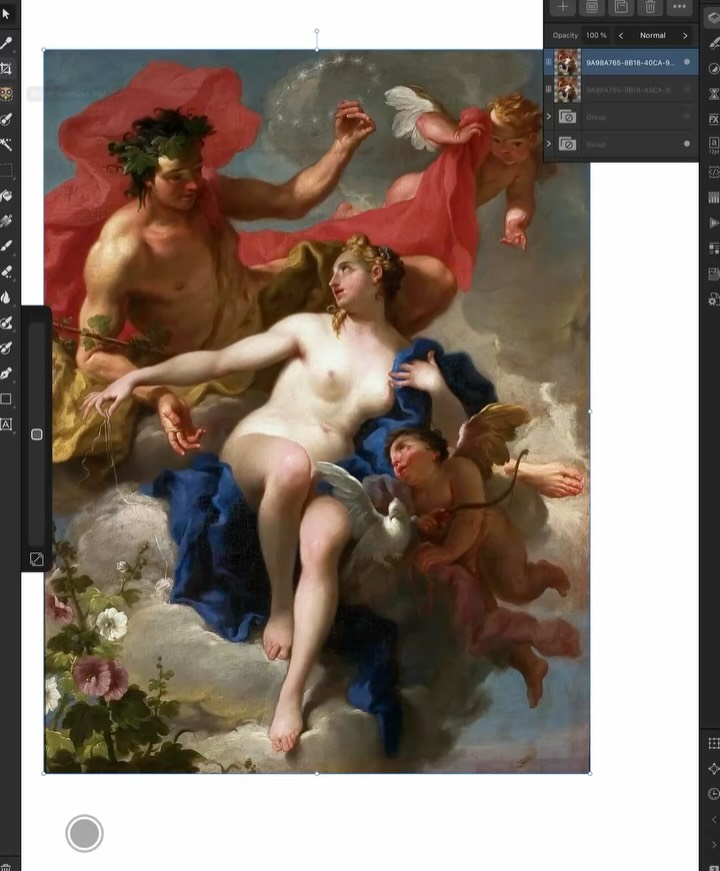This screenshot has height=871, width=720.
Task: Expand the bottom Group layer
Action: click(x=549, y=144)
